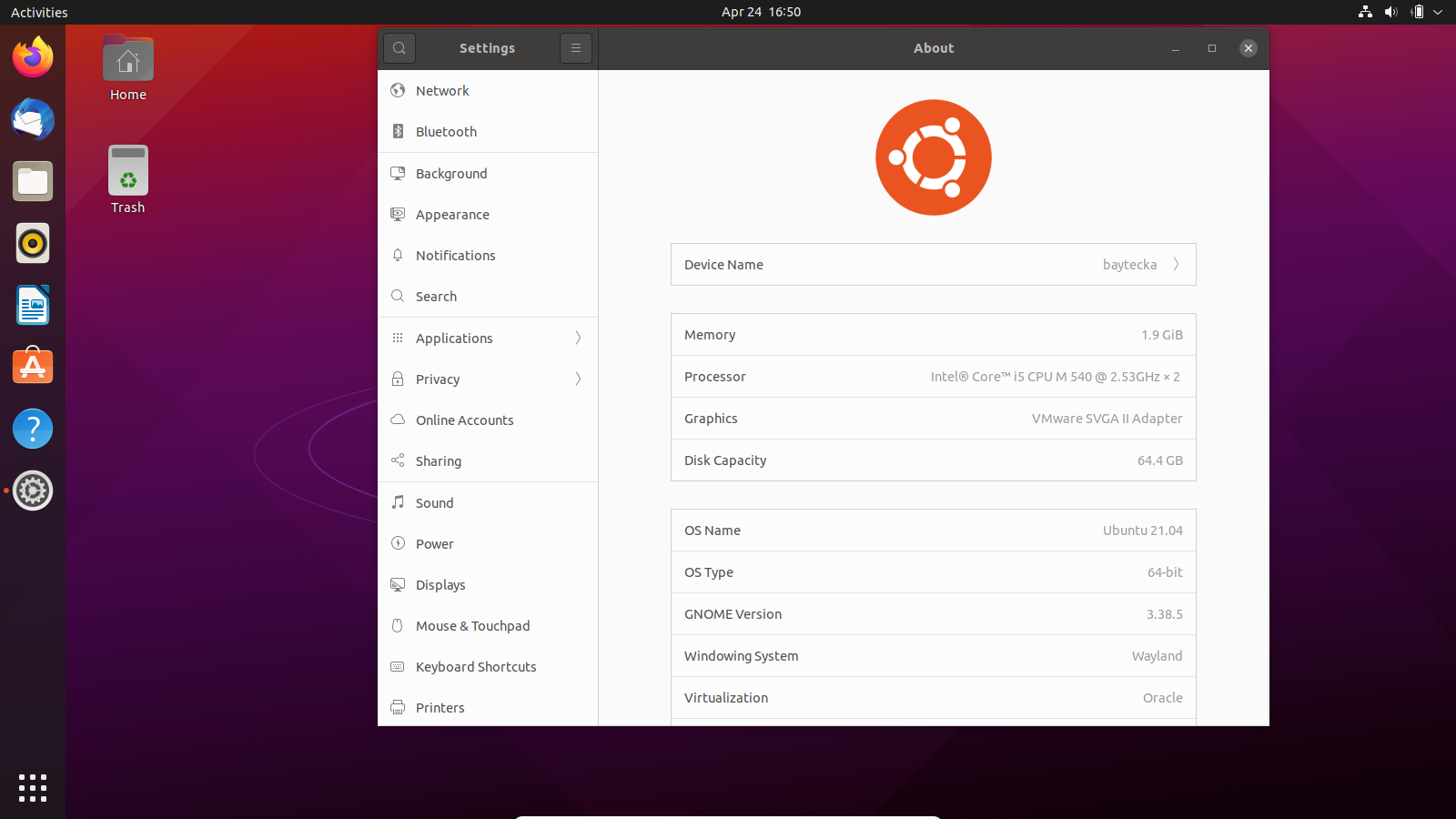This screenshot has height=819, width=1456.
Task: Click the Settings title in sidebar header
Action: click(x=487, y=48)
